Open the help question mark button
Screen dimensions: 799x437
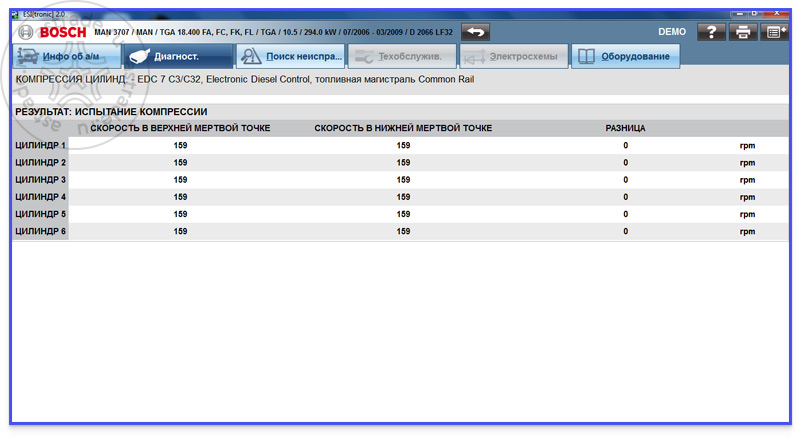711,32
